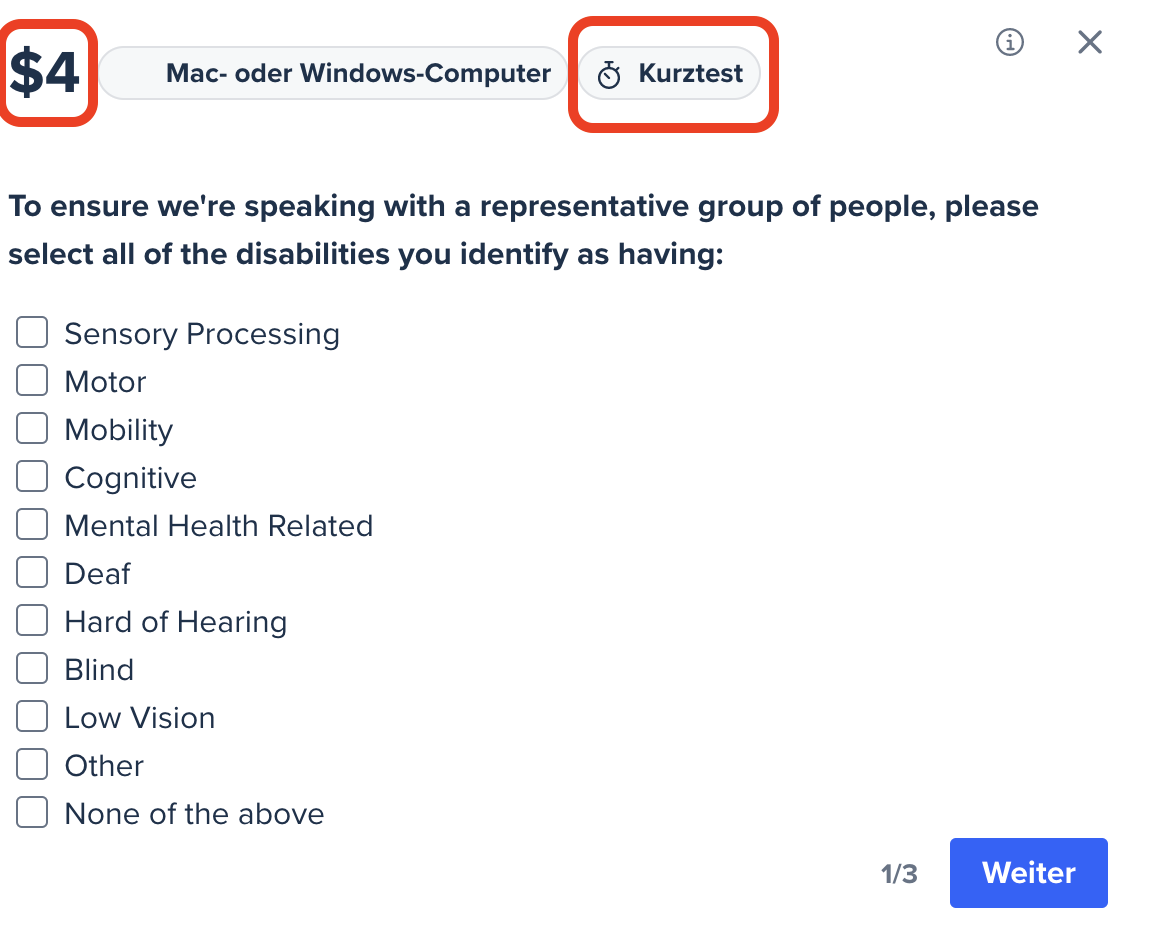Click the stopwatch icon beside Kurztest
Viewport: 1149px width, 927px height.
[609, 74]
